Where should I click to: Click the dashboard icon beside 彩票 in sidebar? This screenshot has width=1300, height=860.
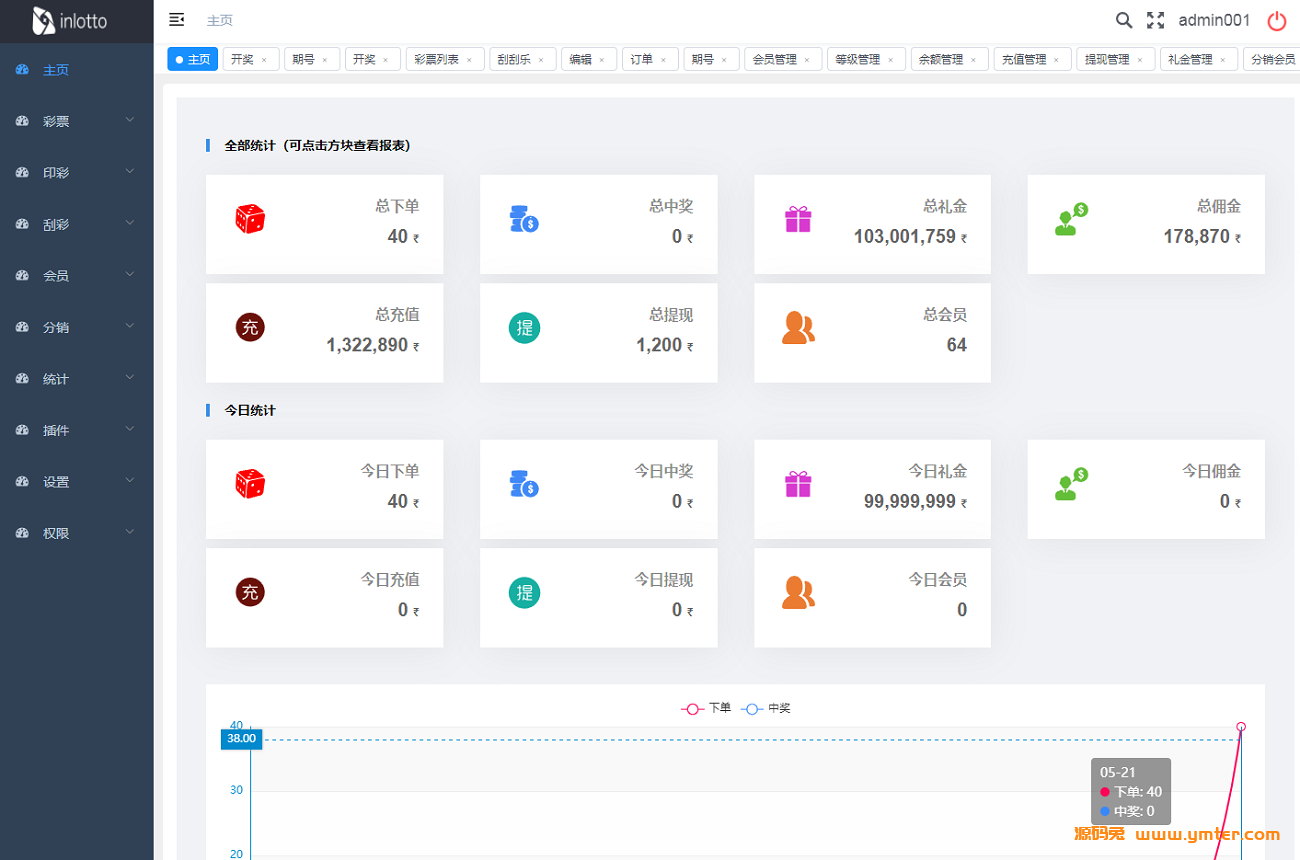[x=22, y=121]
